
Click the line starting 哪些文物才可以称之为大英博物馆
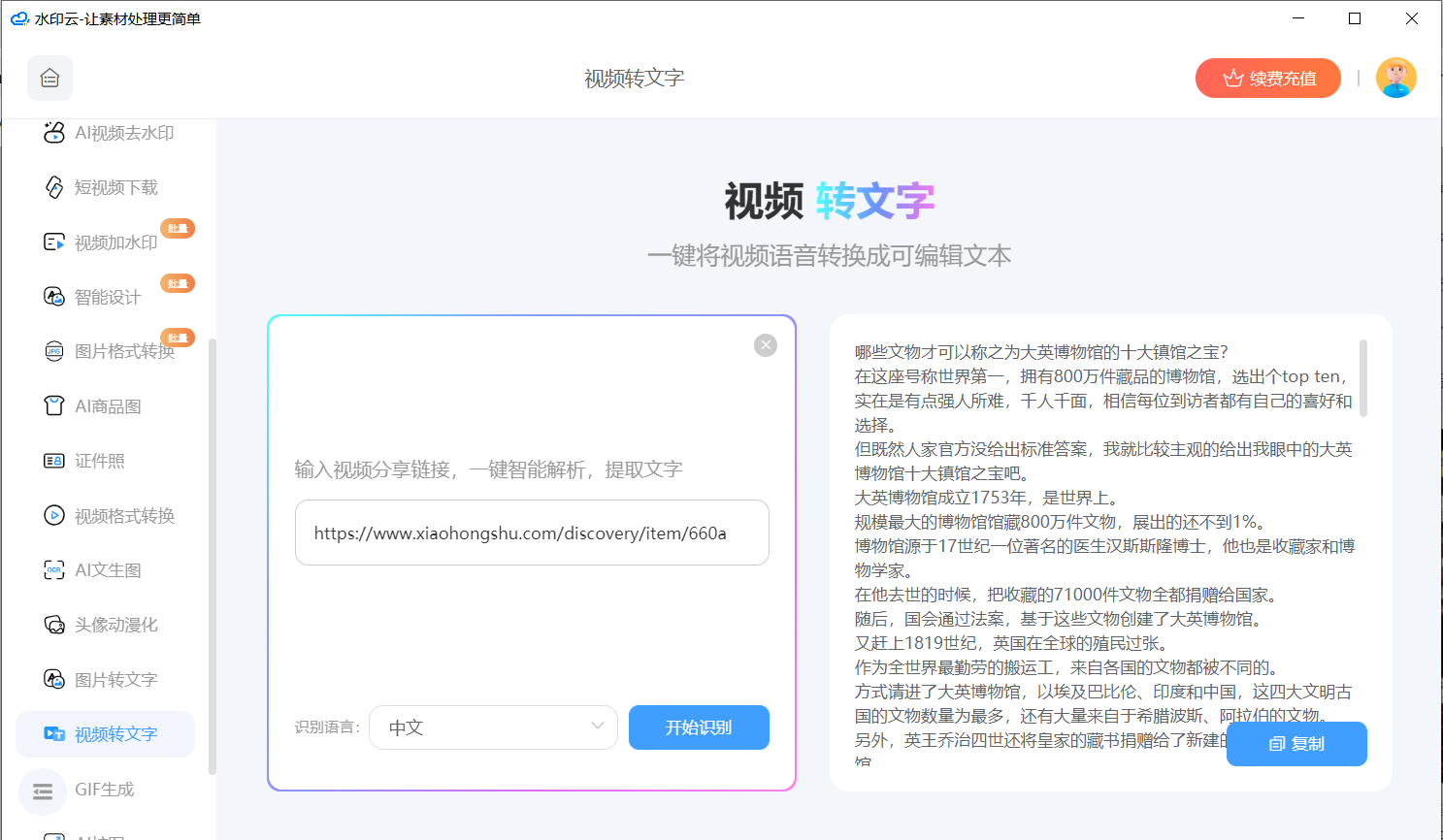[1041, 352]
